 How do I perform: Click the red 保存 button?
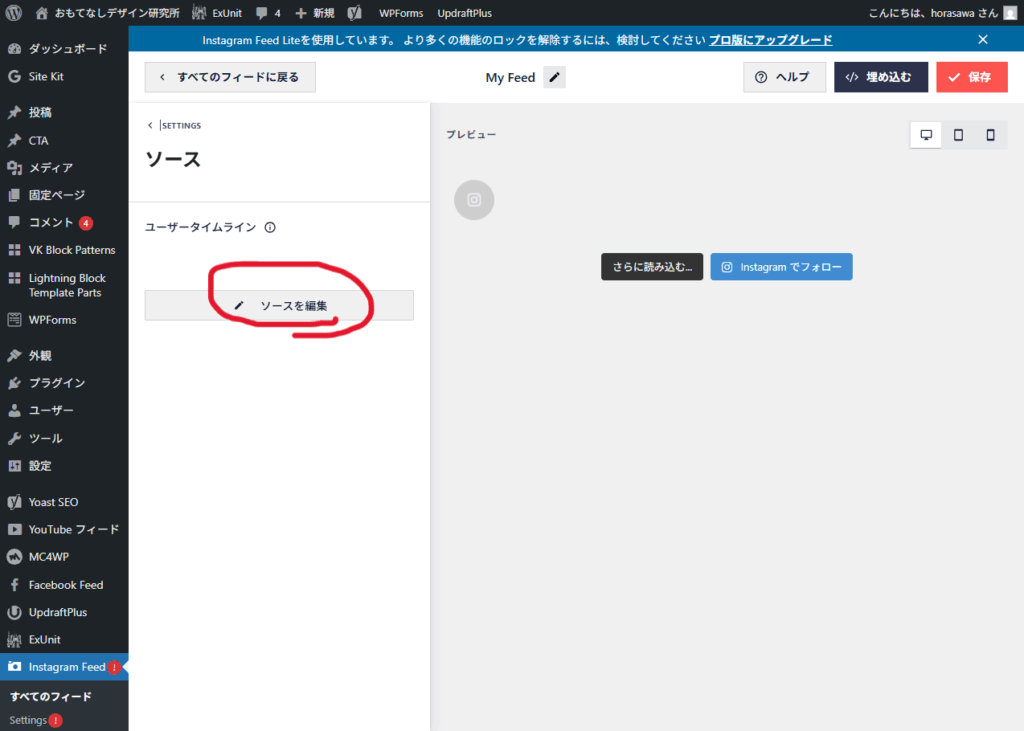click(x=971, y=77)
